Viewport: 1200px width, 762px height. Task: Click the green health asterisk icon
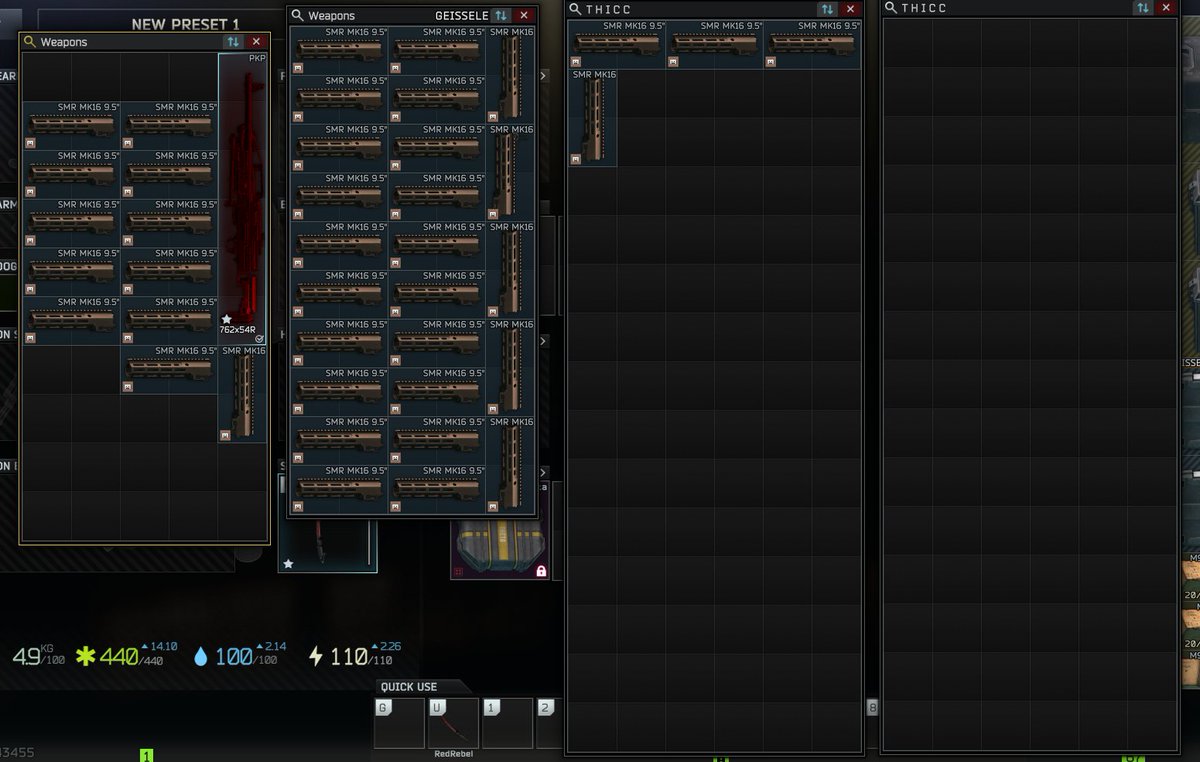tap(86, 657)
